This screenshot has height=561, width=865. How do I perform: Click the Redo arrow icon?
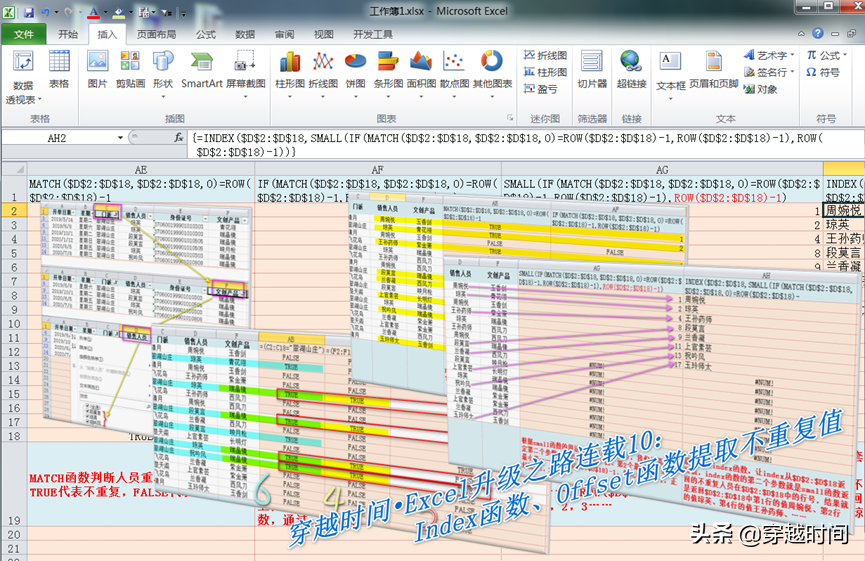[68, 12]
